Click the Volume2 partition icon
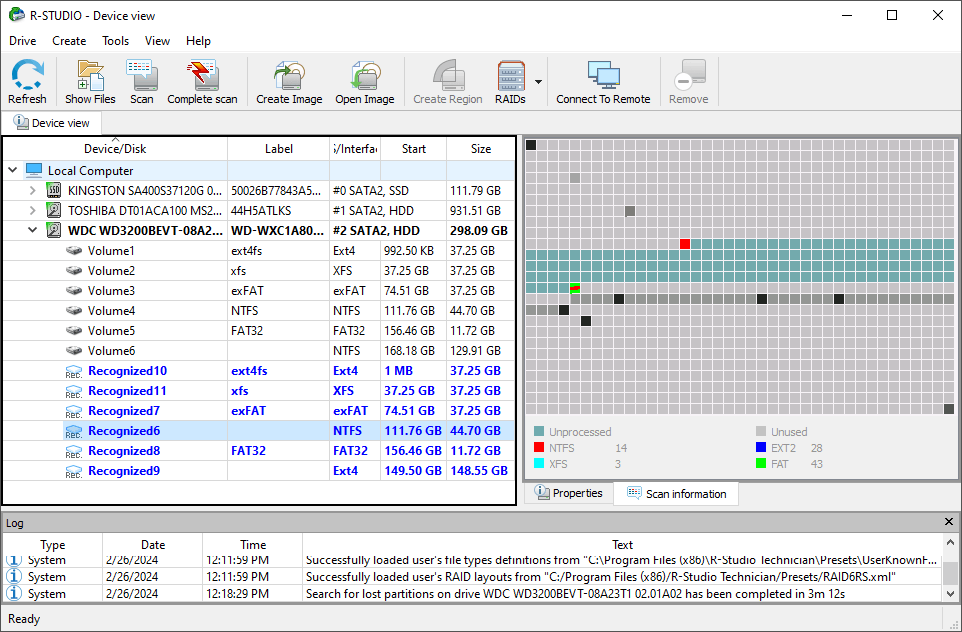The image size is (962, 632). [x=74, y=271]
